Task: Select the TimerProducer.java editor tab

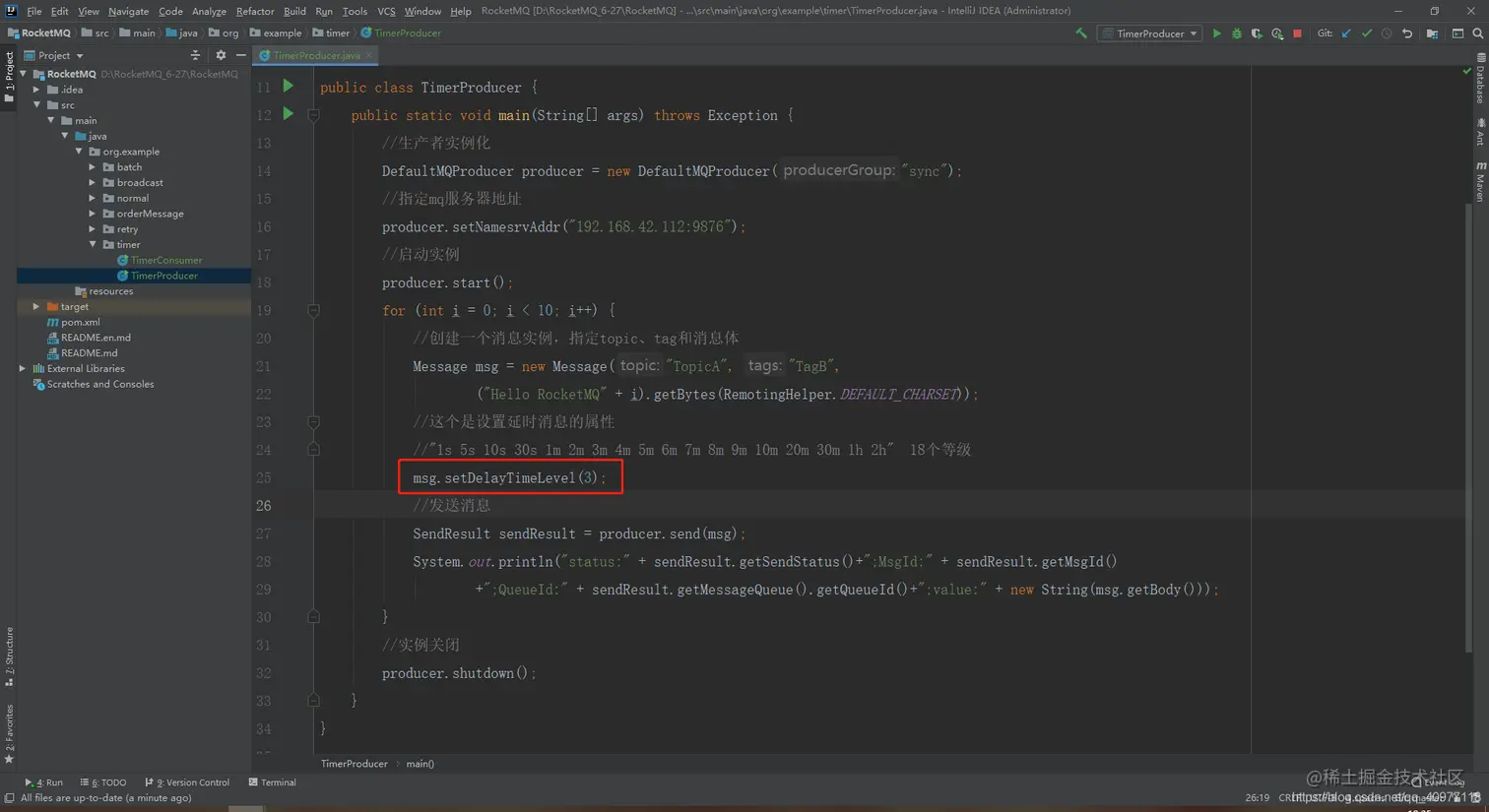Action: click(x=315, y=56)
